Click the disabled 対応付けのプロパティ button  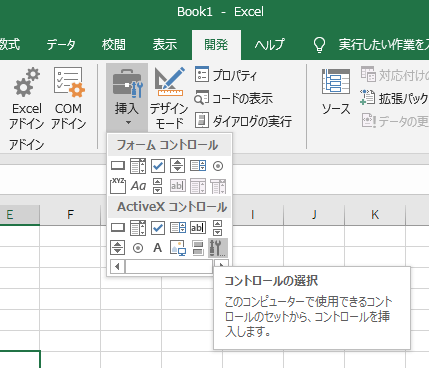pos(395,75)
